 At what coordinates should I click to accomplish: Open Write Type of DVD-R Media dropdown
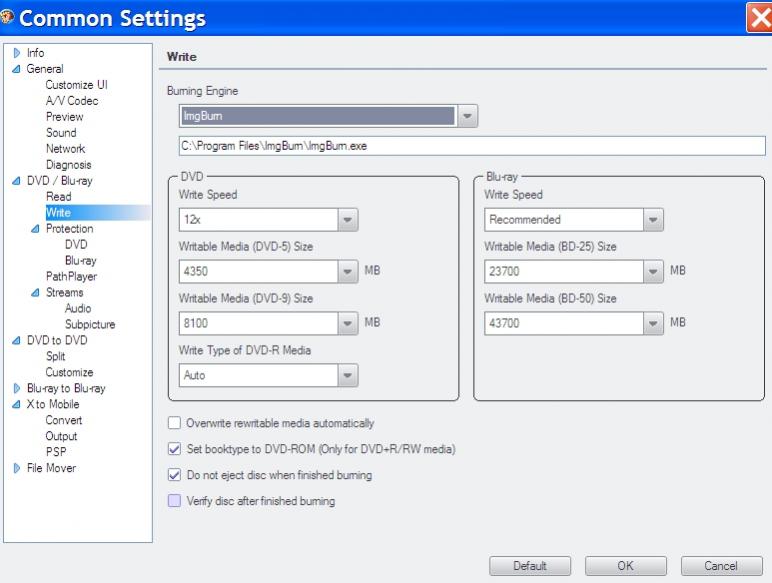[348, 375]
